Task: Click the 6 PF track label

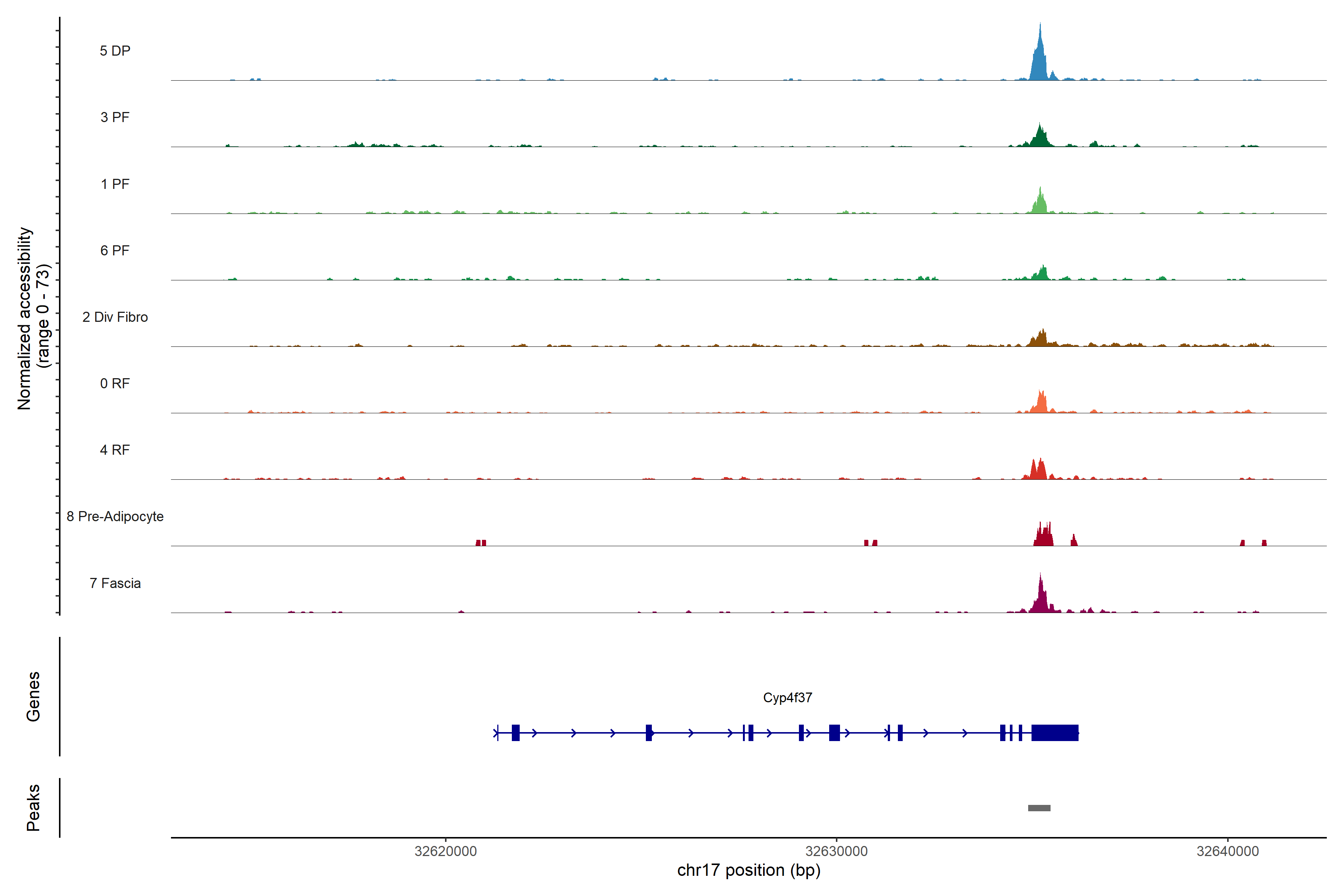Action: (115, 250)
